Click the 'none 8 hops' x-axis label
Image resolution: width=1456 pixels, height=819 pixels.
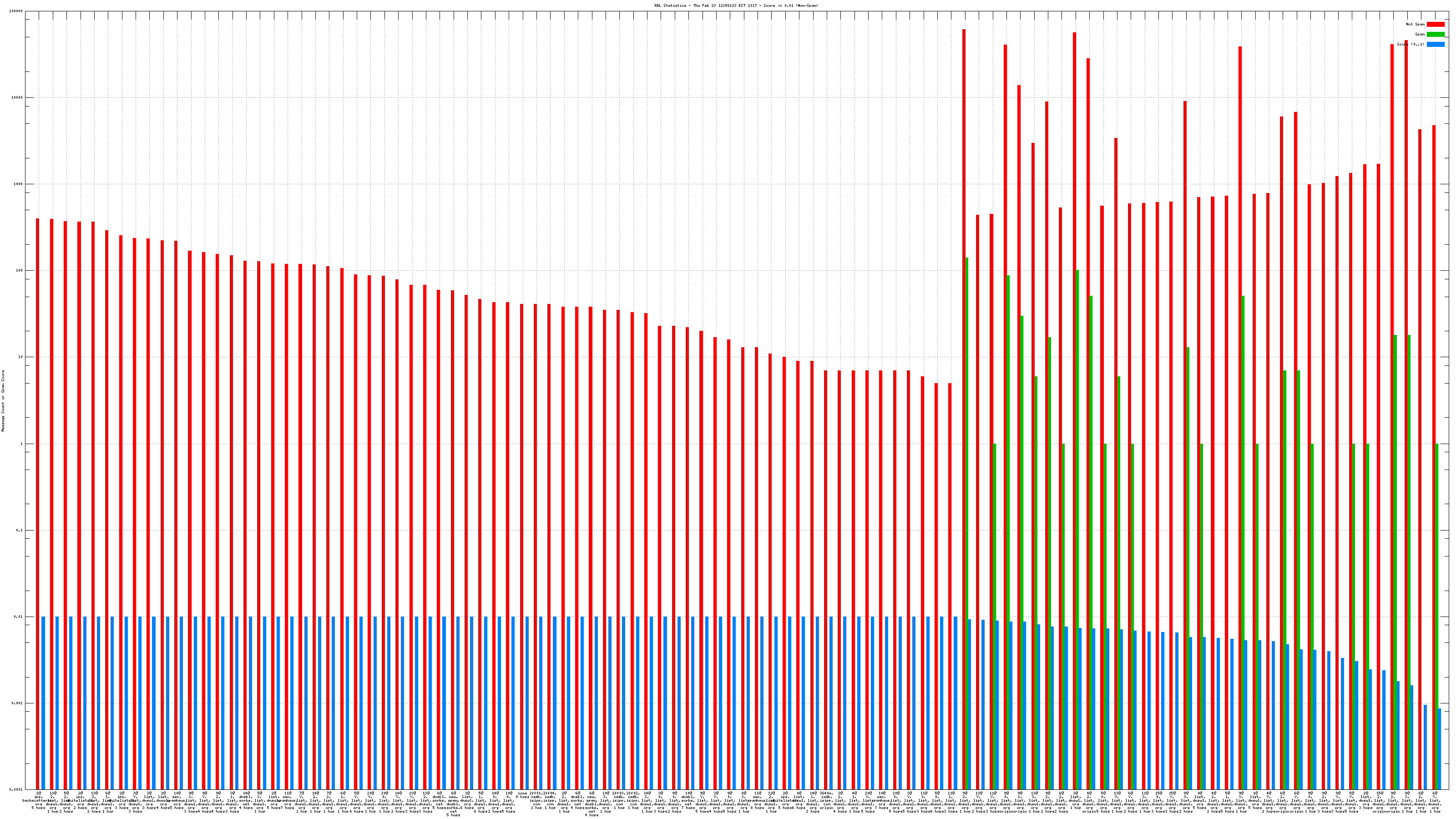522,795
